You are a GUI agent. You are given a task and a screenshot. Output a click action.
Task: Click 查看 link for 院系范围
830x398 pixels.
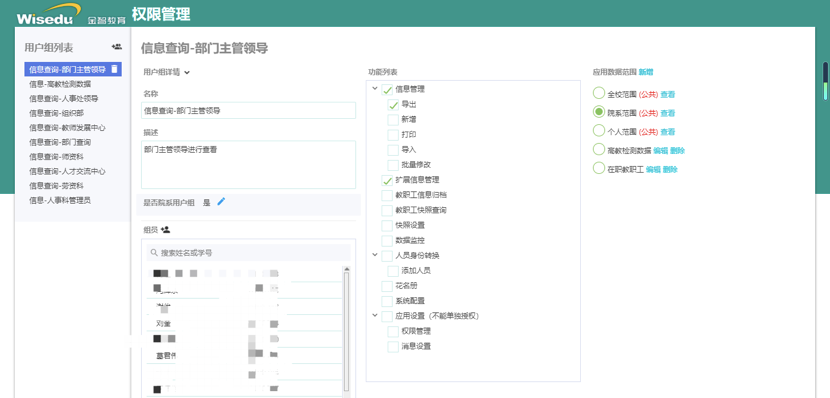[x=667, y=113]
